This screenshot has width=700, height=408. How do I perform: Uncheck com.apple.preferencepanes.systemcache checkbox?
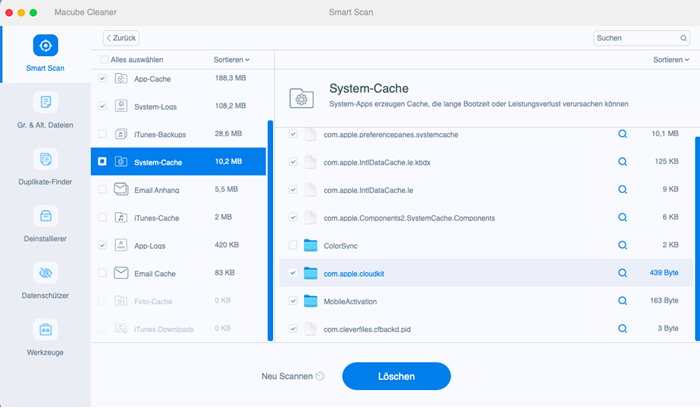pos(293,134)
